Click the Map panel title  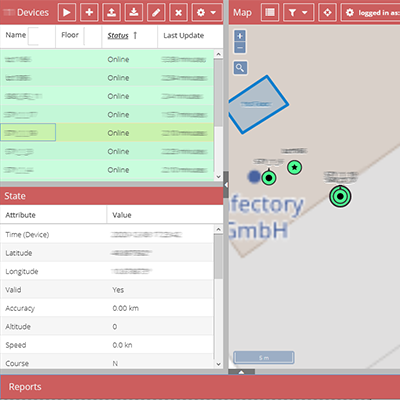tap(242, 12)
